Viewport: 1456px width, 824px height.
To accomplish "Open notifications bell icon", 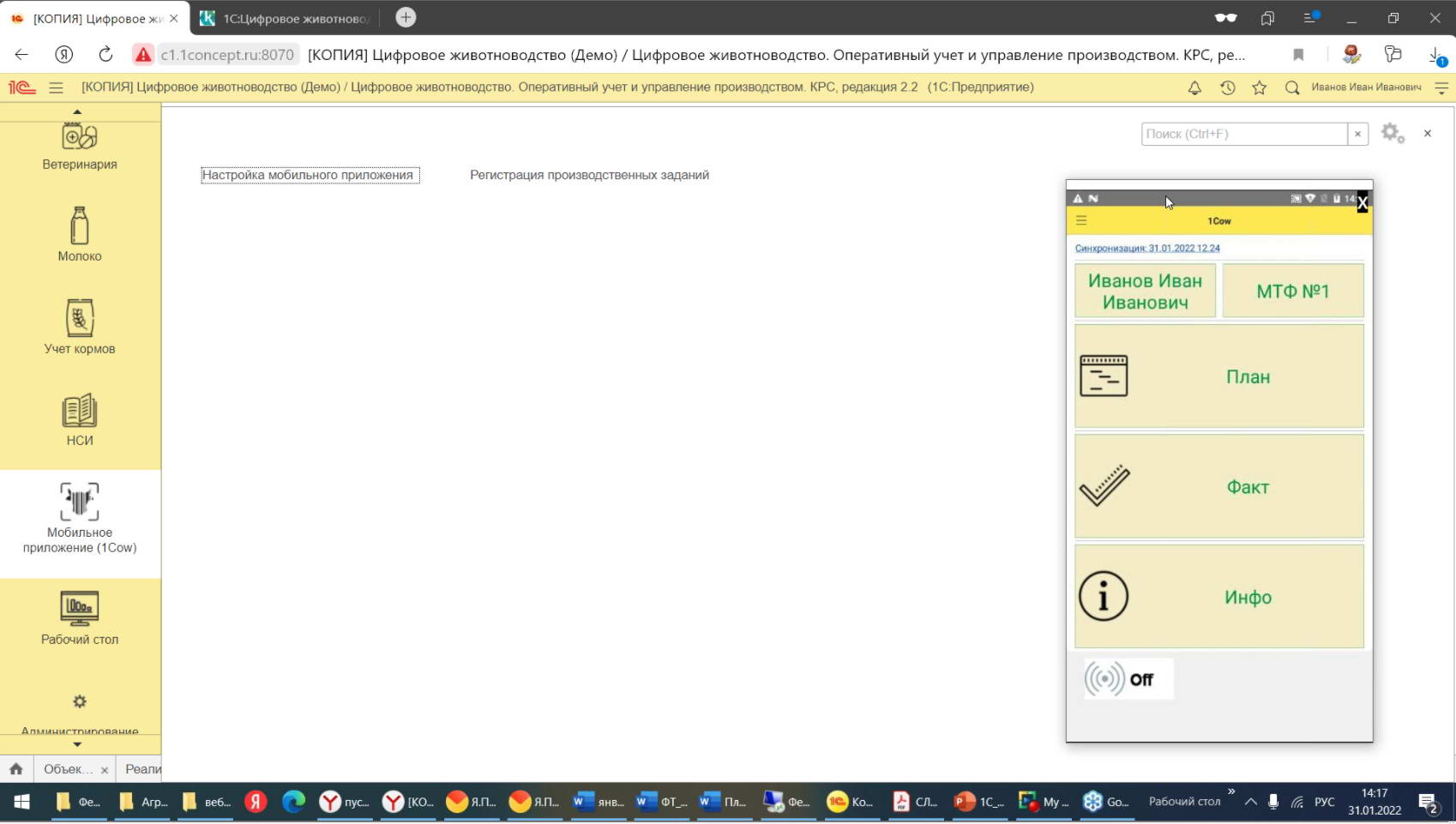I will [x=1194, y=87].
